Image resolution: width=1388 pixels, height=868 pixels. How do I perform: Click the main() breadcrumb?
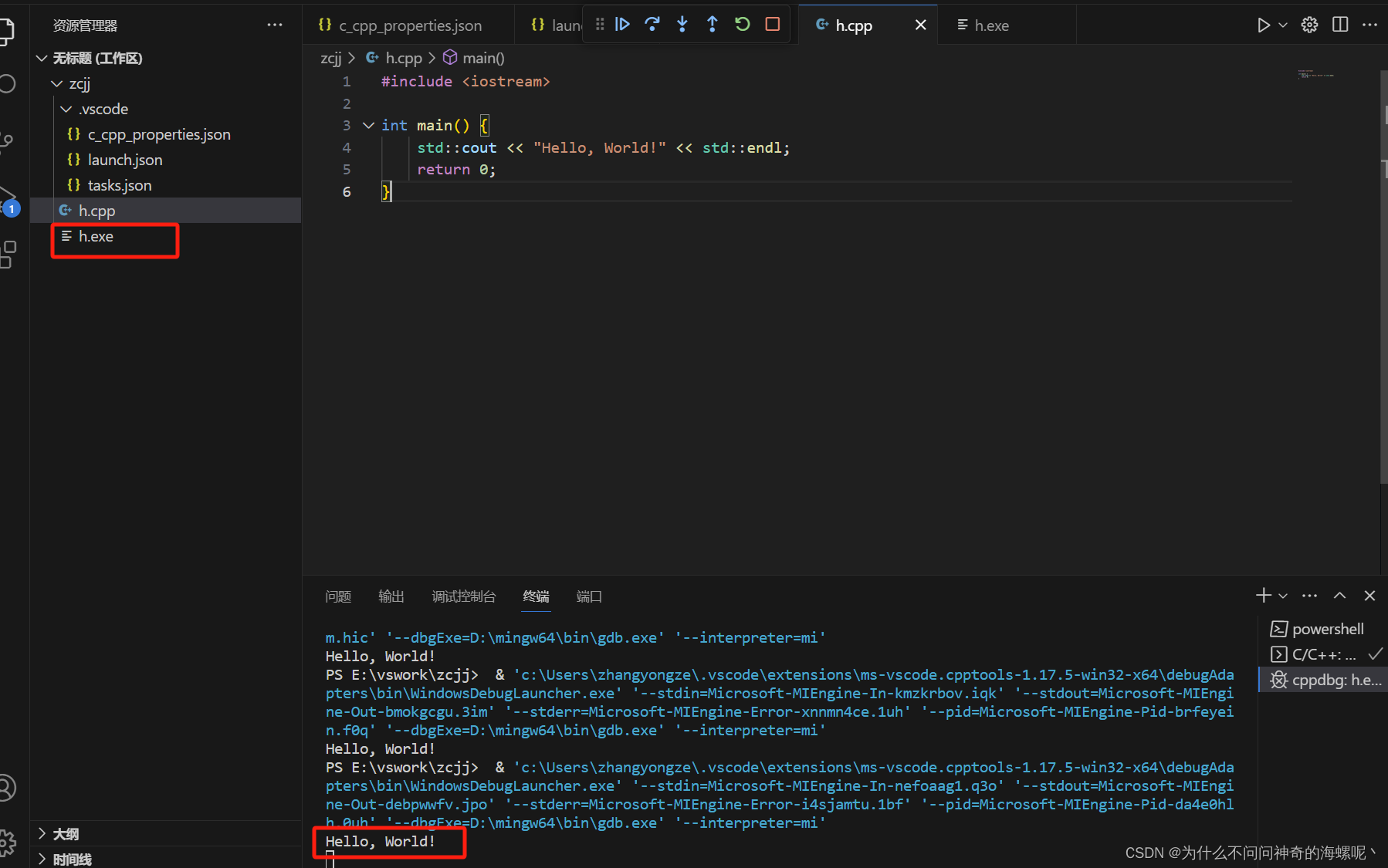[474, 58]
